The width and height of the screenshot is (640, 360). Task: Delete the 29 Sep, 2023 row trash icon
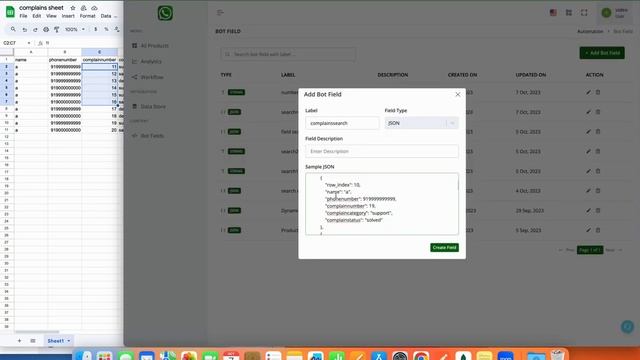598,211
